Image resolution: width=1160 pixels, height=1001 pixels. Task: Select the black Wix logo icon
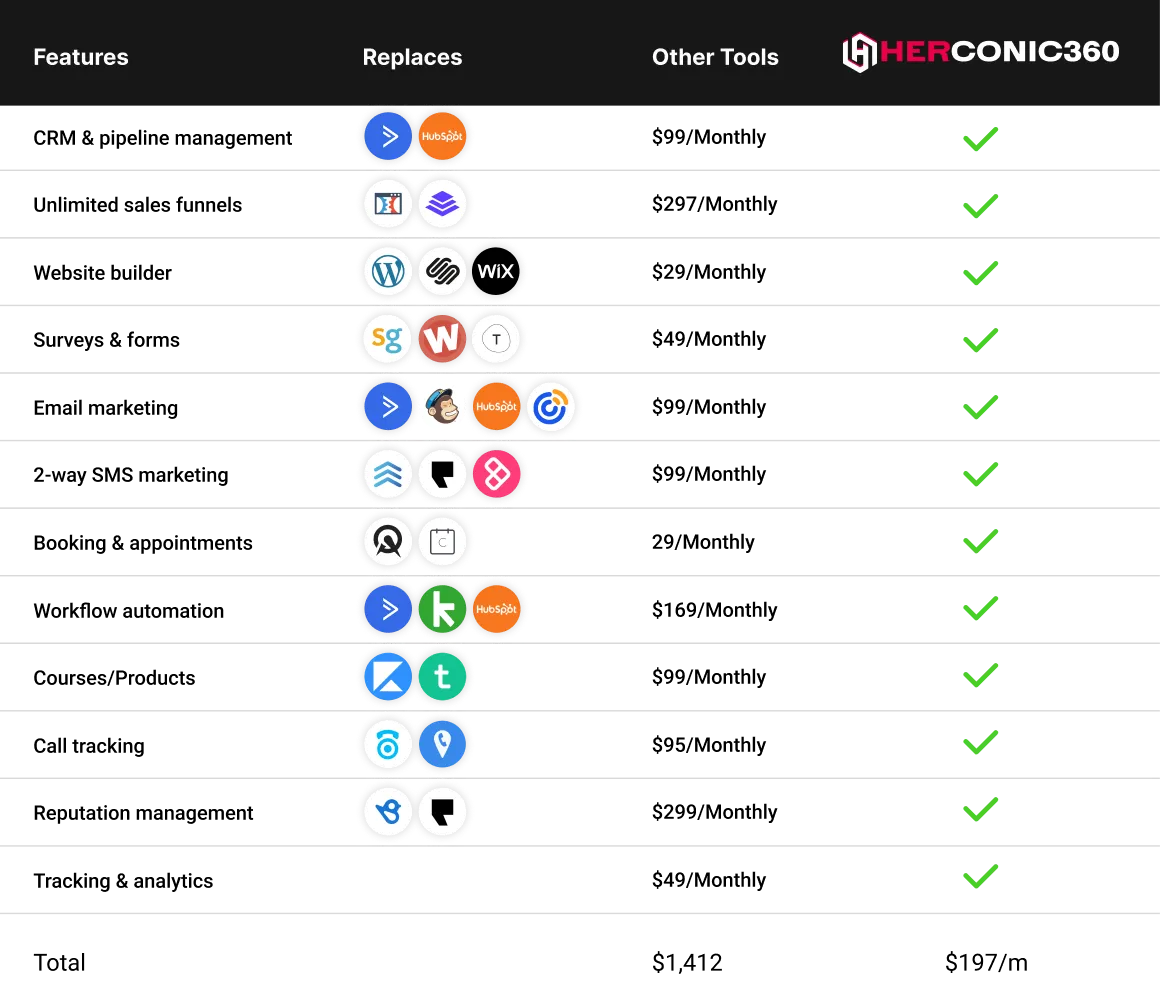click(x=496, y=272)
